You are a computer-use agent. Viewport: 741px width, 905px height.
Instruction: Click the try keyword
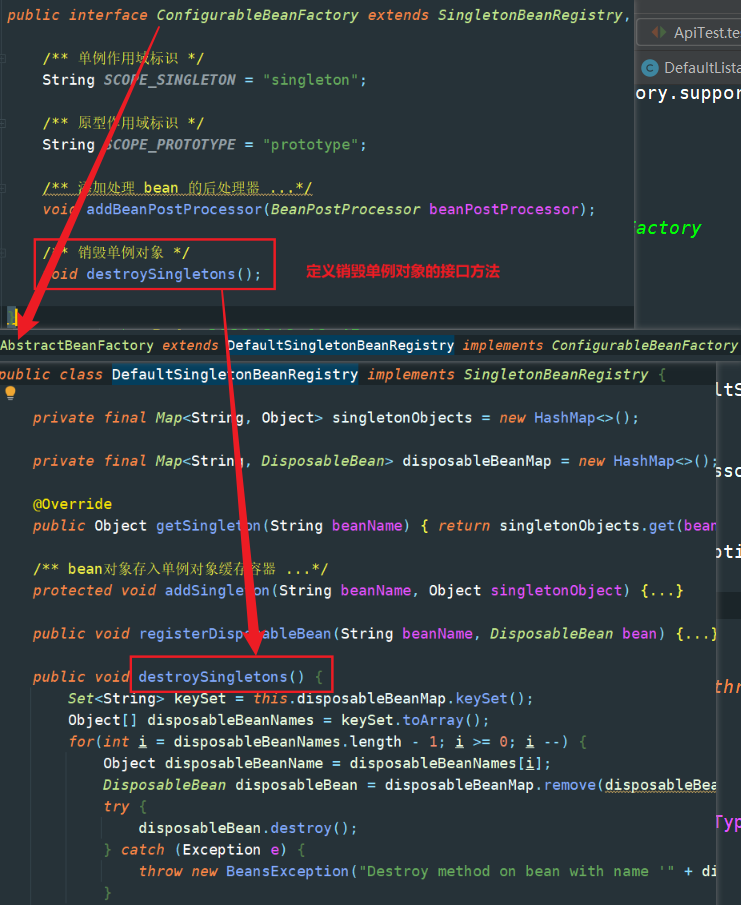click(x=116, y=806)
